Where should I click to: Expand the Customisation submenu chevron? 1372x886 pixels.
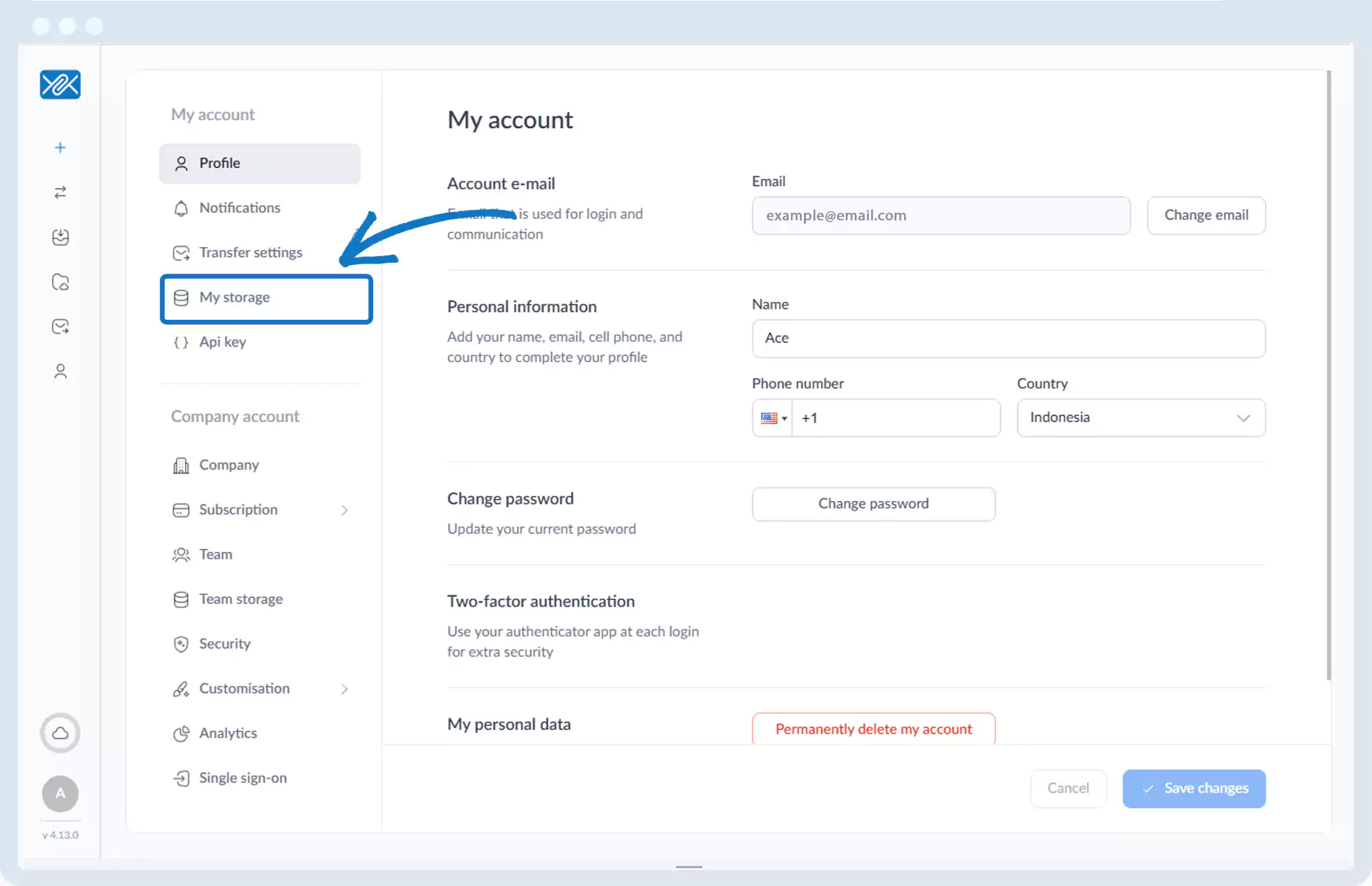click(x=344, y=688)
